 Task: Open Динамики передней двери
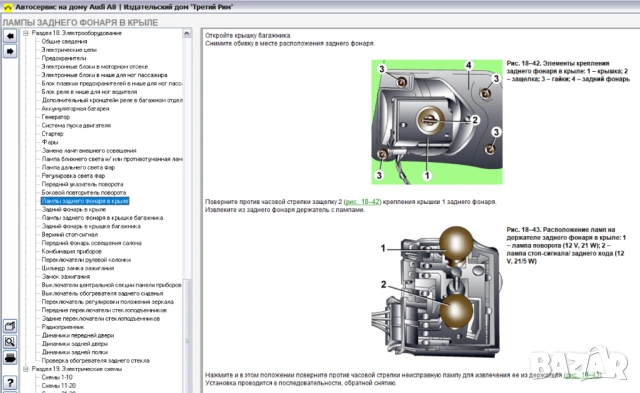[78, 335]
